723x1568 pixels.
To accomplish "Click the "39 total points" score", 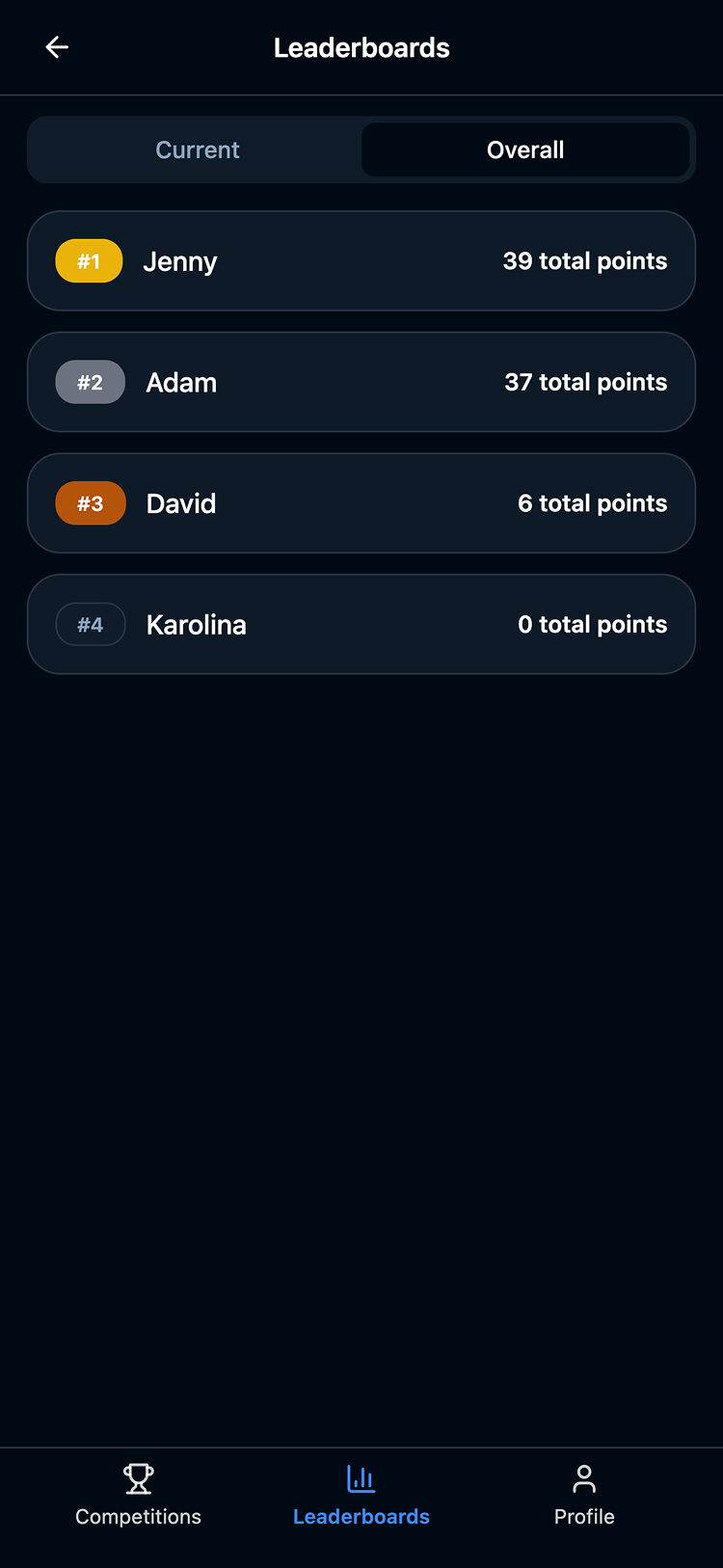I will (584, 261).
